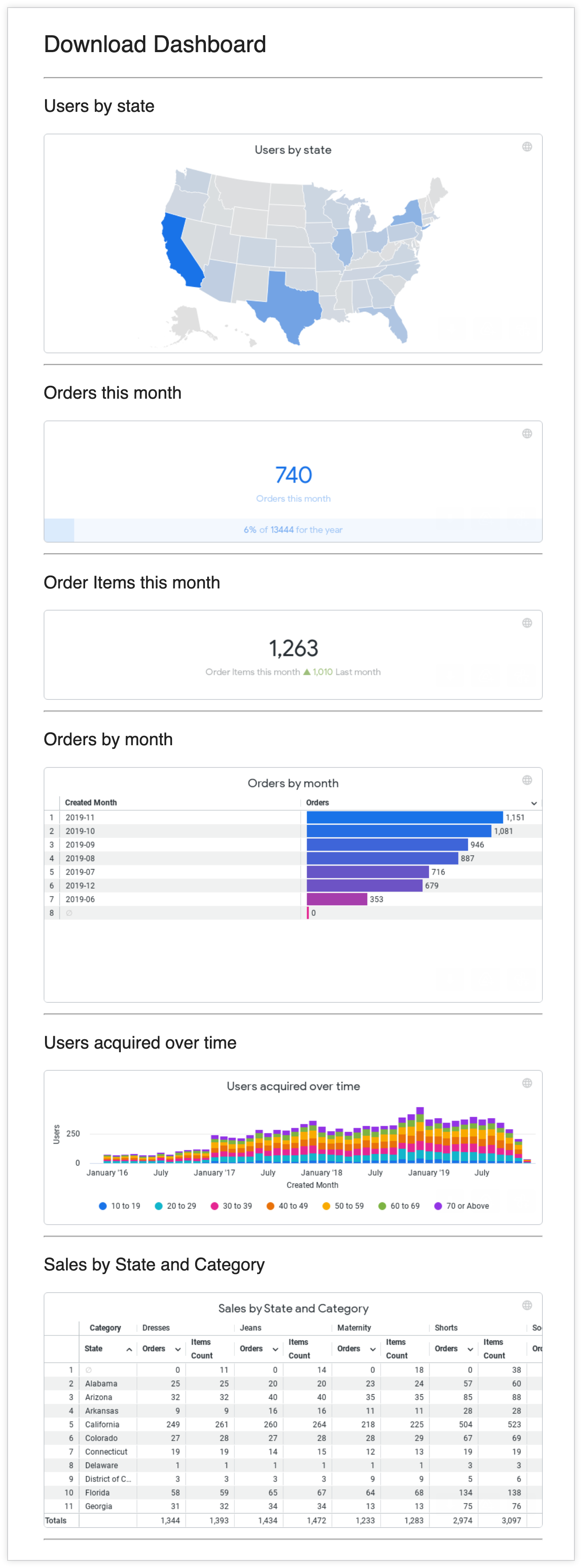Toggle the "30 to 39" legend series
This screenshot has width=582, height=1568.
(231, 1206)
